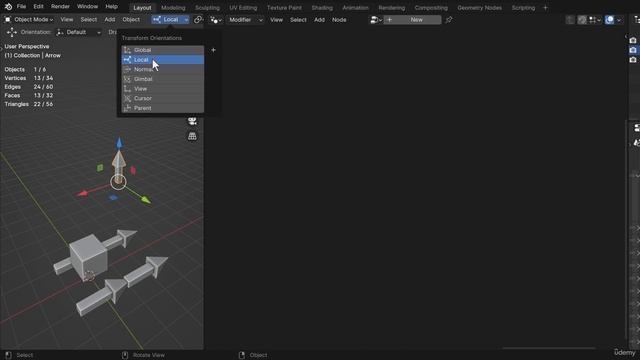The height and width of the screenshot is (360, 640).
Task: Open the File menu
Action: pos(21,7)
